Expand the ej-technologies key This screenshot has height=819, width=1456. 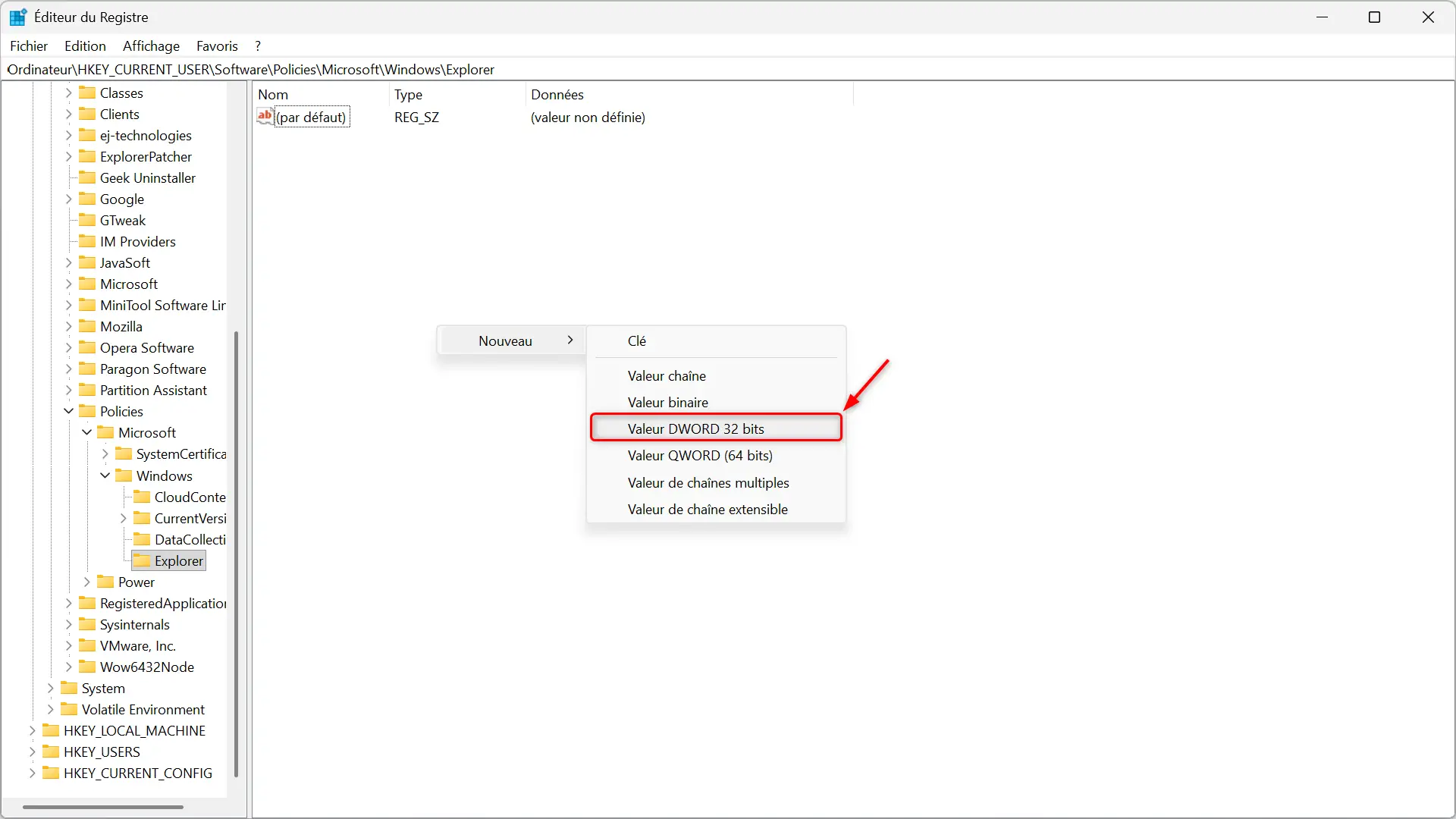pyautogui.click(x=69, y=135)
